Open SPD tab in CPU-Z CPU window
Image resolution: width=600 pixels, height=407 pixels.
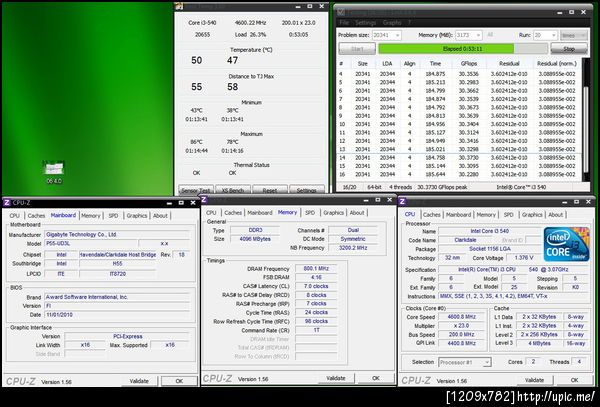509,215
